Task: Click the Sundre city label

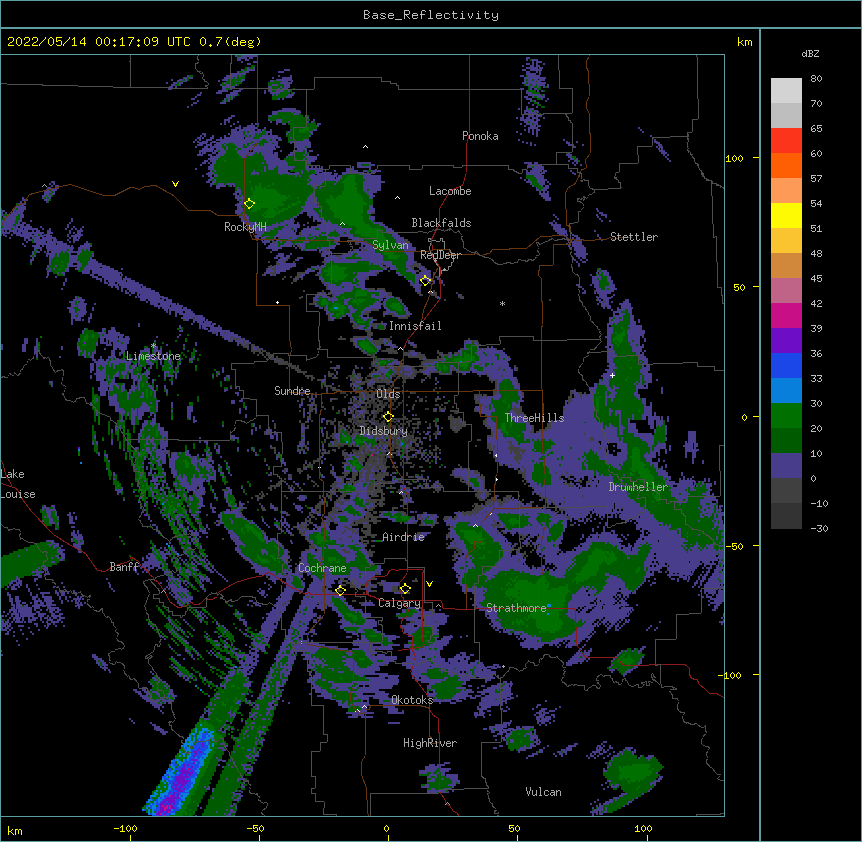Action: point(292,391)
